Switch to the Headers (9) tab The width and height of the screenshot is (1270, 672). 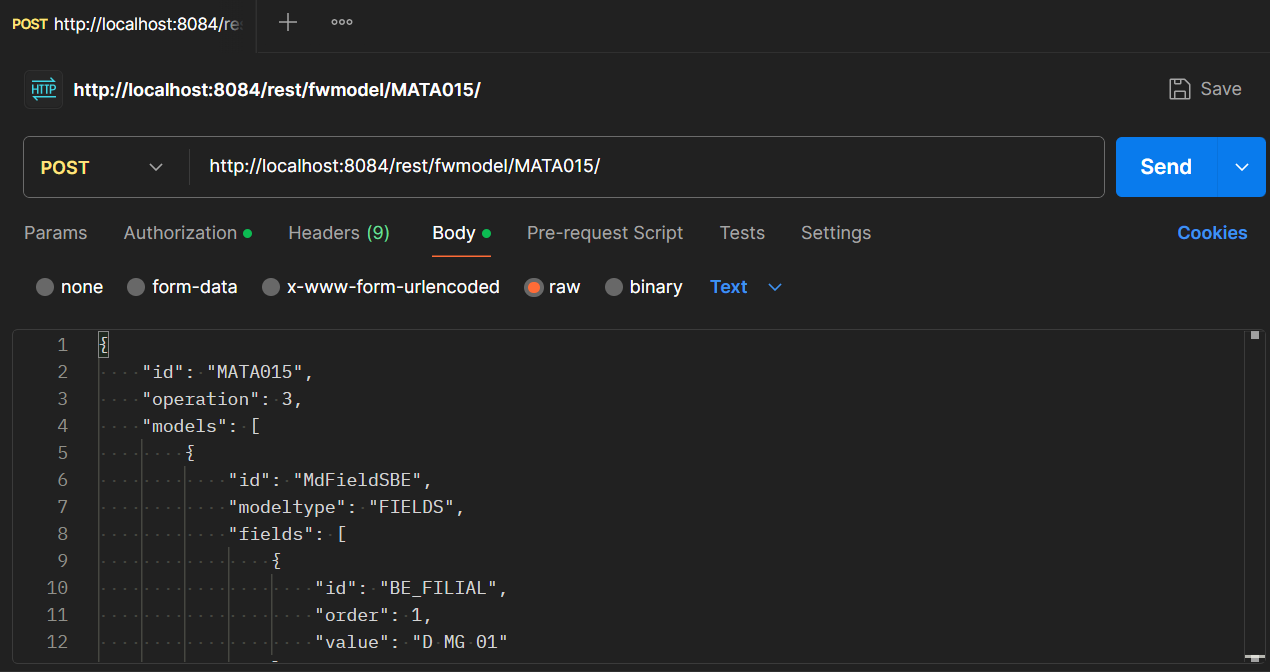[339, 233]
